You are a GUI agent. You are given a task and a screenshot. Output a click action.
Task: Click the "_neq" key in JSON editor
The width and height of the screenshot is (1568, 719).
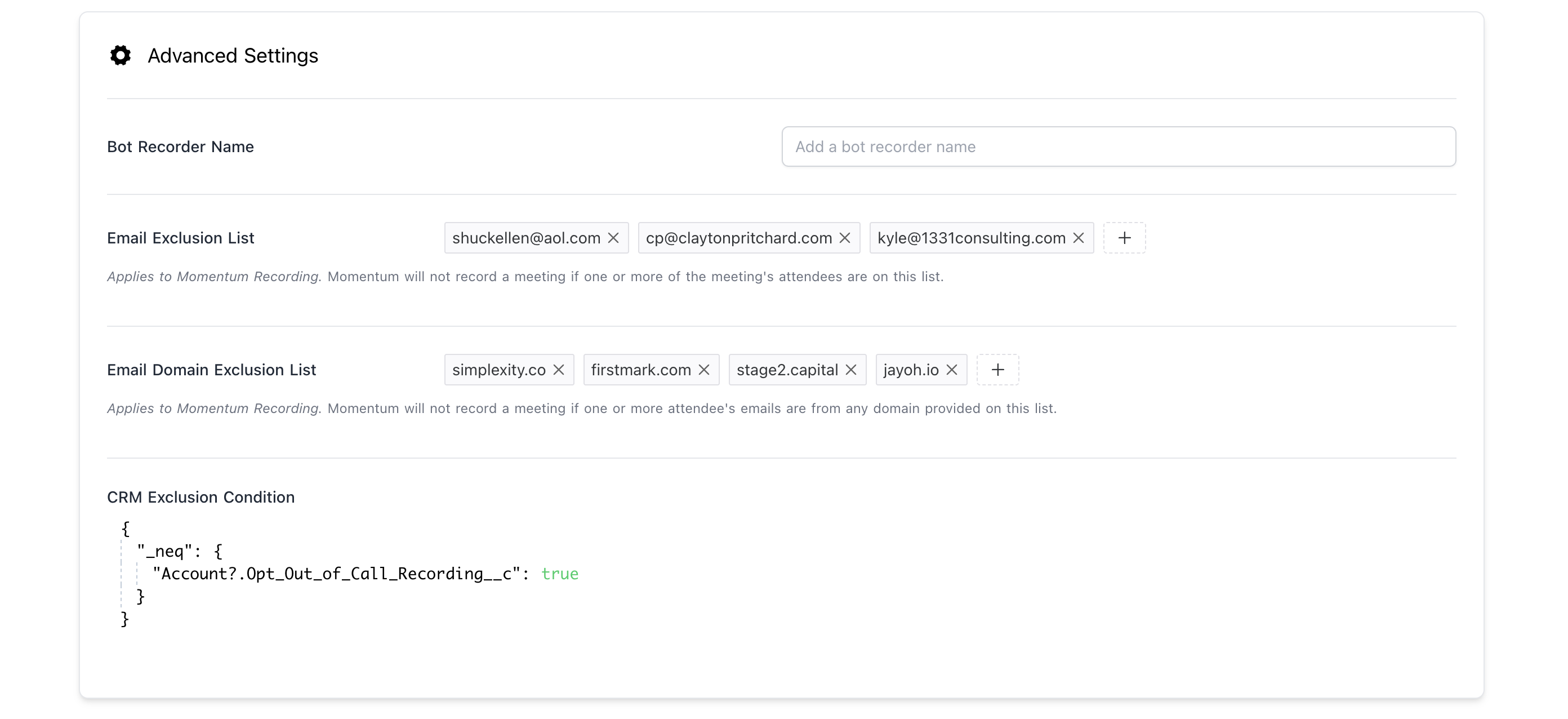coord(160,551)
